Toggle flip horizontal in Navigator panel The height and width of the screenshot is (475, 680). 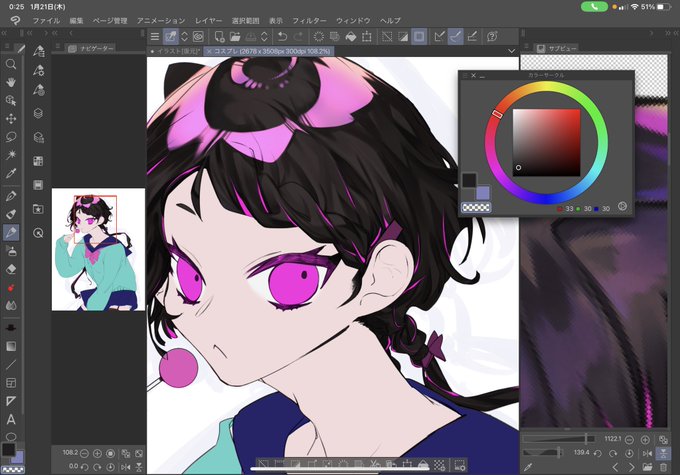tap(126, 467)
